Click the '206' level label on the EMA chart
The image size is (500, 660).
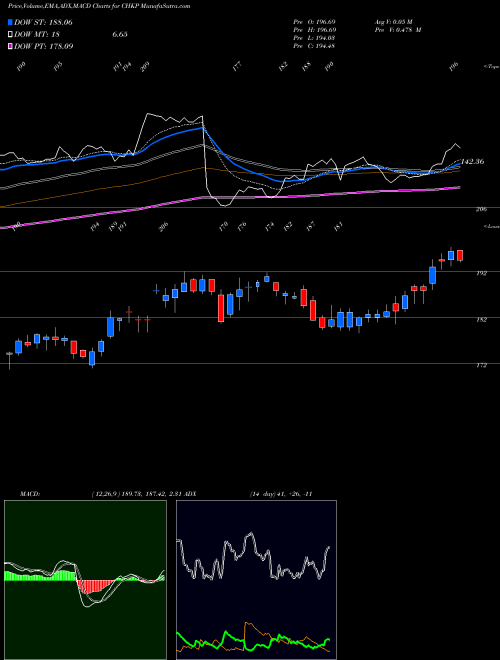(x=481, y=209)
